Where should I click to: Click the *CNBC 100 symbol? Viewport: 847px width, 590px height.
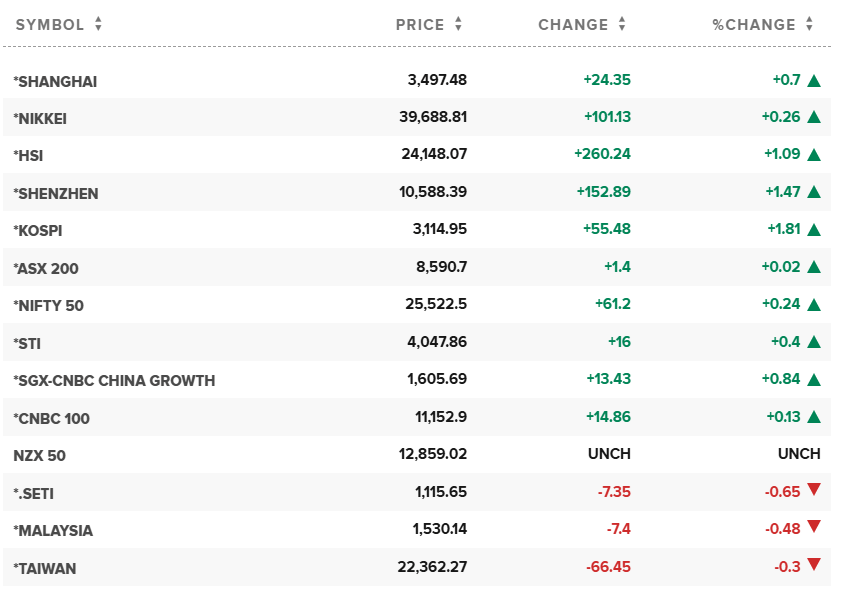52,418
